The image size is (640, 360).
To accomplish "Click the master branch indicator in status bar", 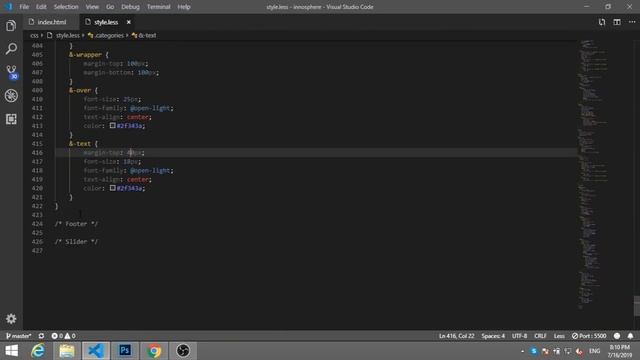I will point(18,336).
